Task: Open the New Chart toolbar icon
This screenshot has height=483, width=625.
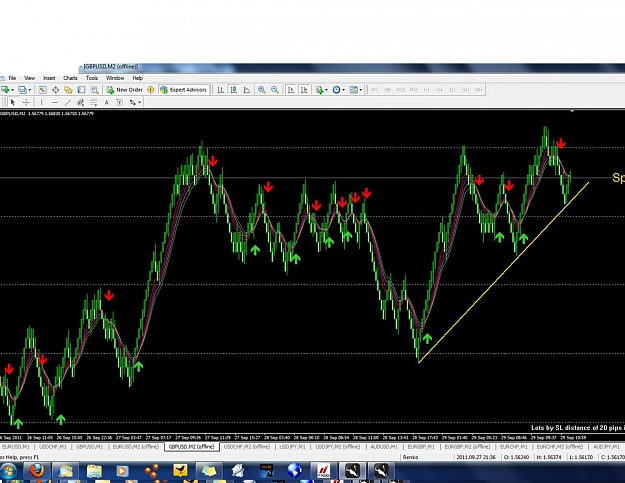Action: [5, 90]
